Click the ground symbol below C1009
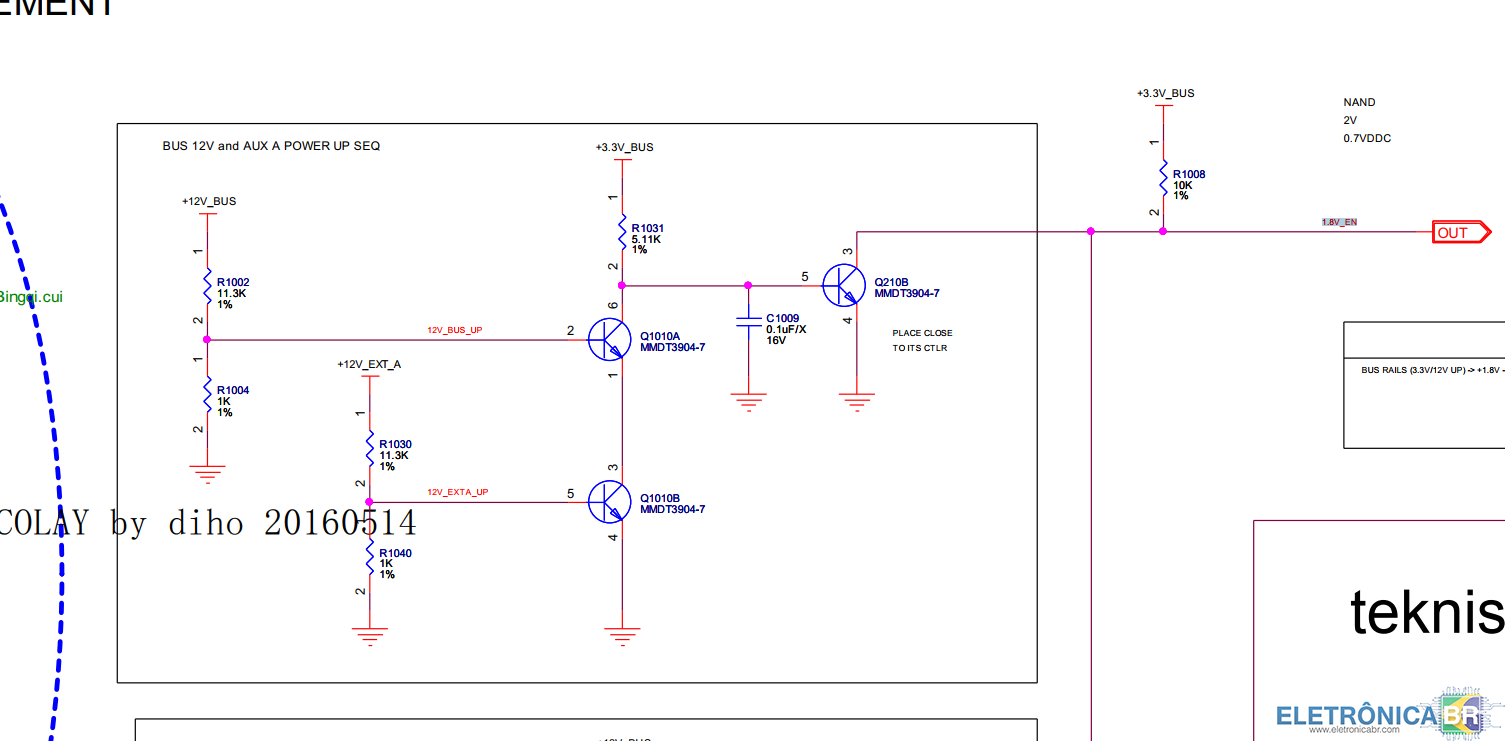This screenshot has width=1505, height=741. click(x=748, y=400)
